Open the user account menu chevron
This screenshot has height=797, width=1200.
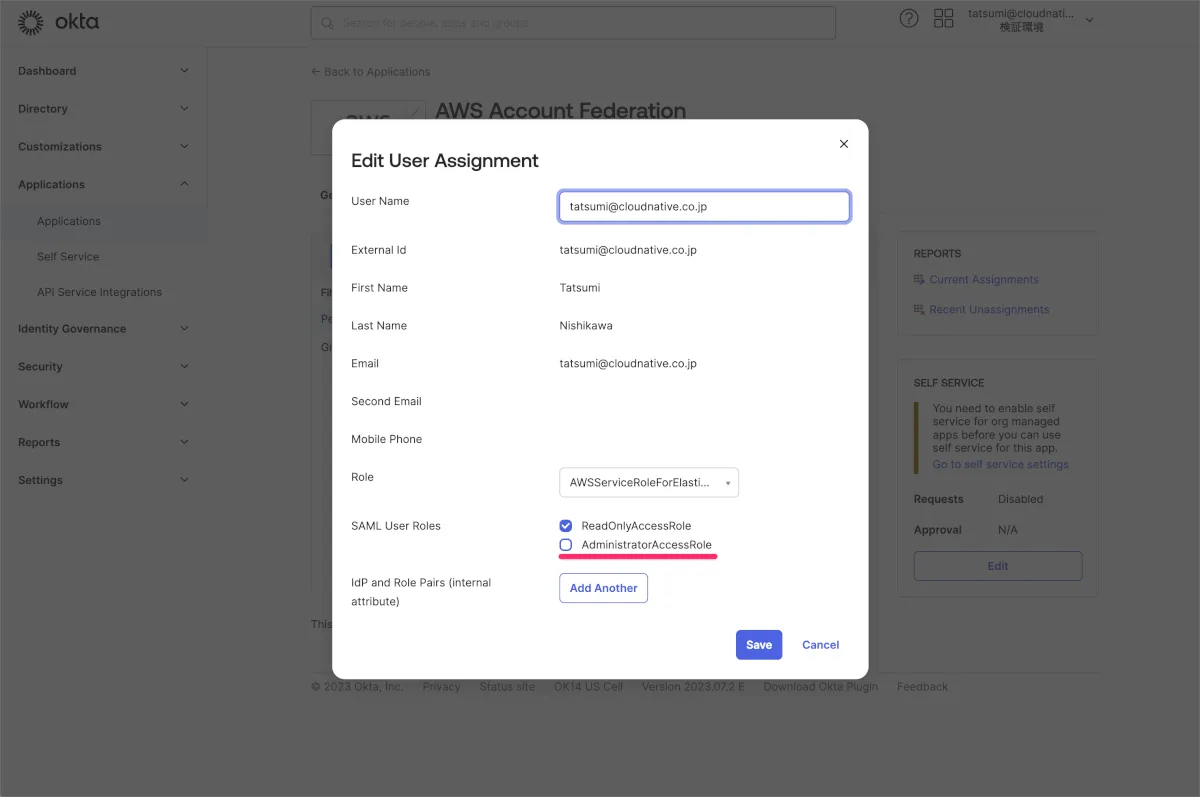coord(1090,20)
